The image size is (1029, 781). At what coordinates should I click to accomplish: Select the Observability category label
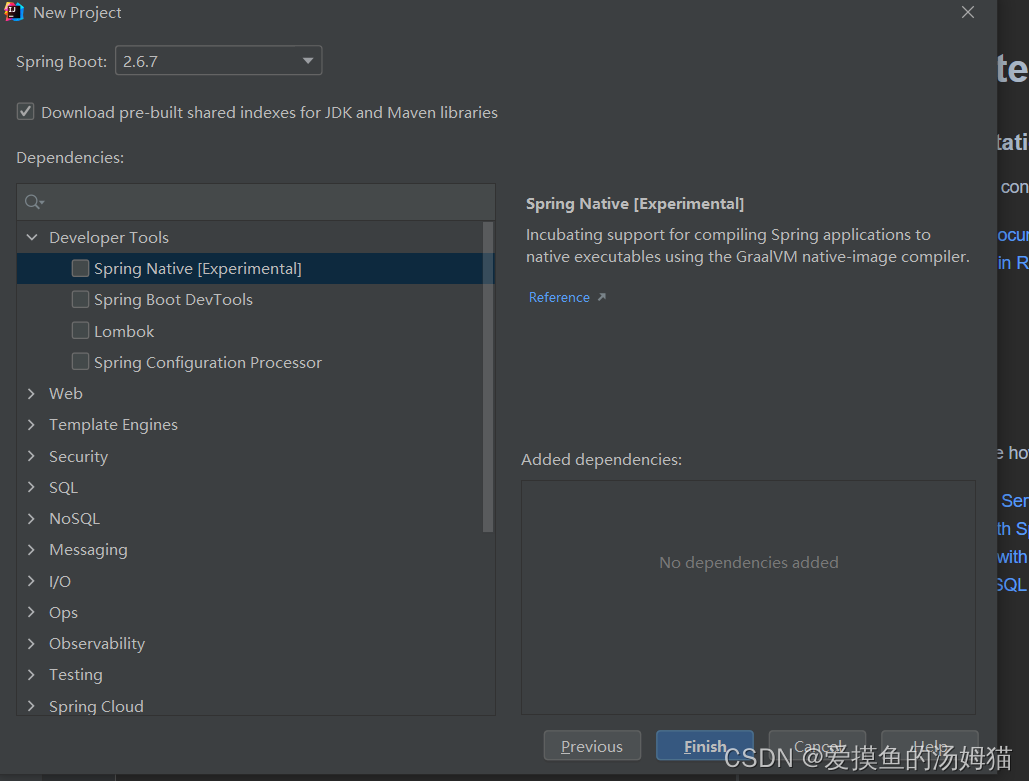97,644
